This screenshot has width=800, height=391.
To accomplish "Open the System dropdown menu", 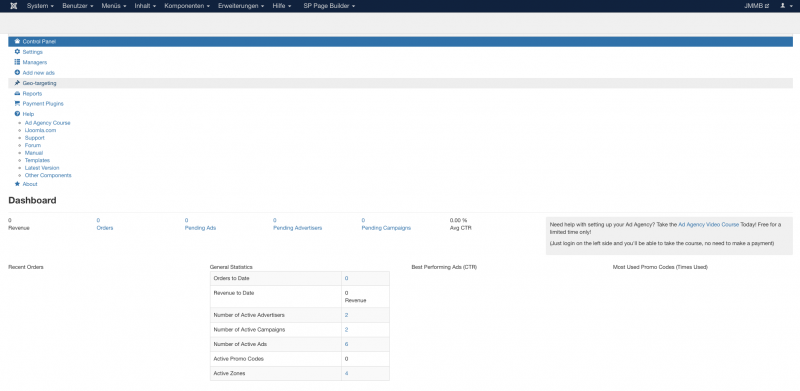I will pyautogui.click(x=40, y=6).
